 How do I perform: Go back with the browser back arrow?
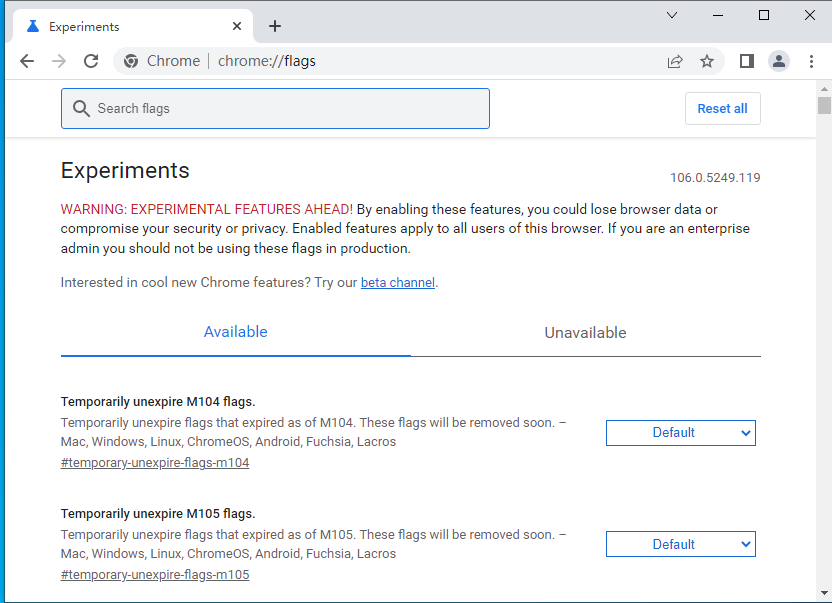click(27, 61)
